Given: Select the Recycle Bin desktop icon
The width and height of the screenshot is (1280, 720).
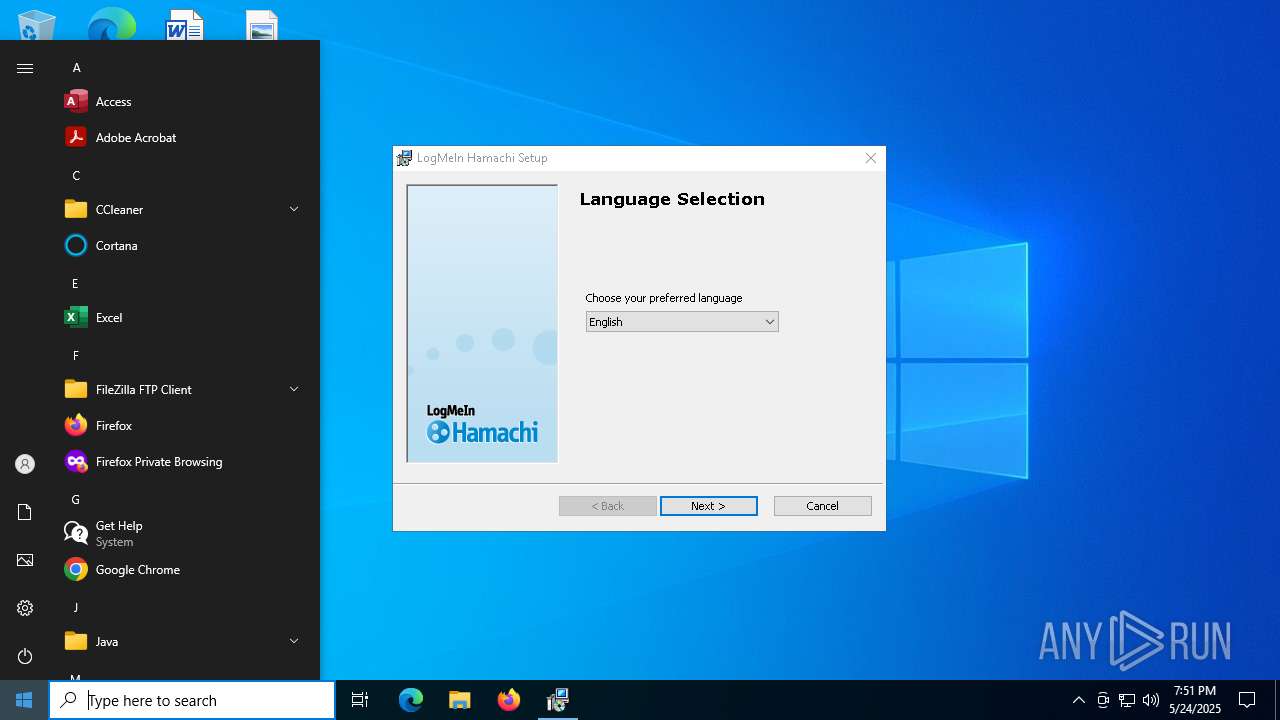Looking at the screenshot, I should [x=37, y=25].
